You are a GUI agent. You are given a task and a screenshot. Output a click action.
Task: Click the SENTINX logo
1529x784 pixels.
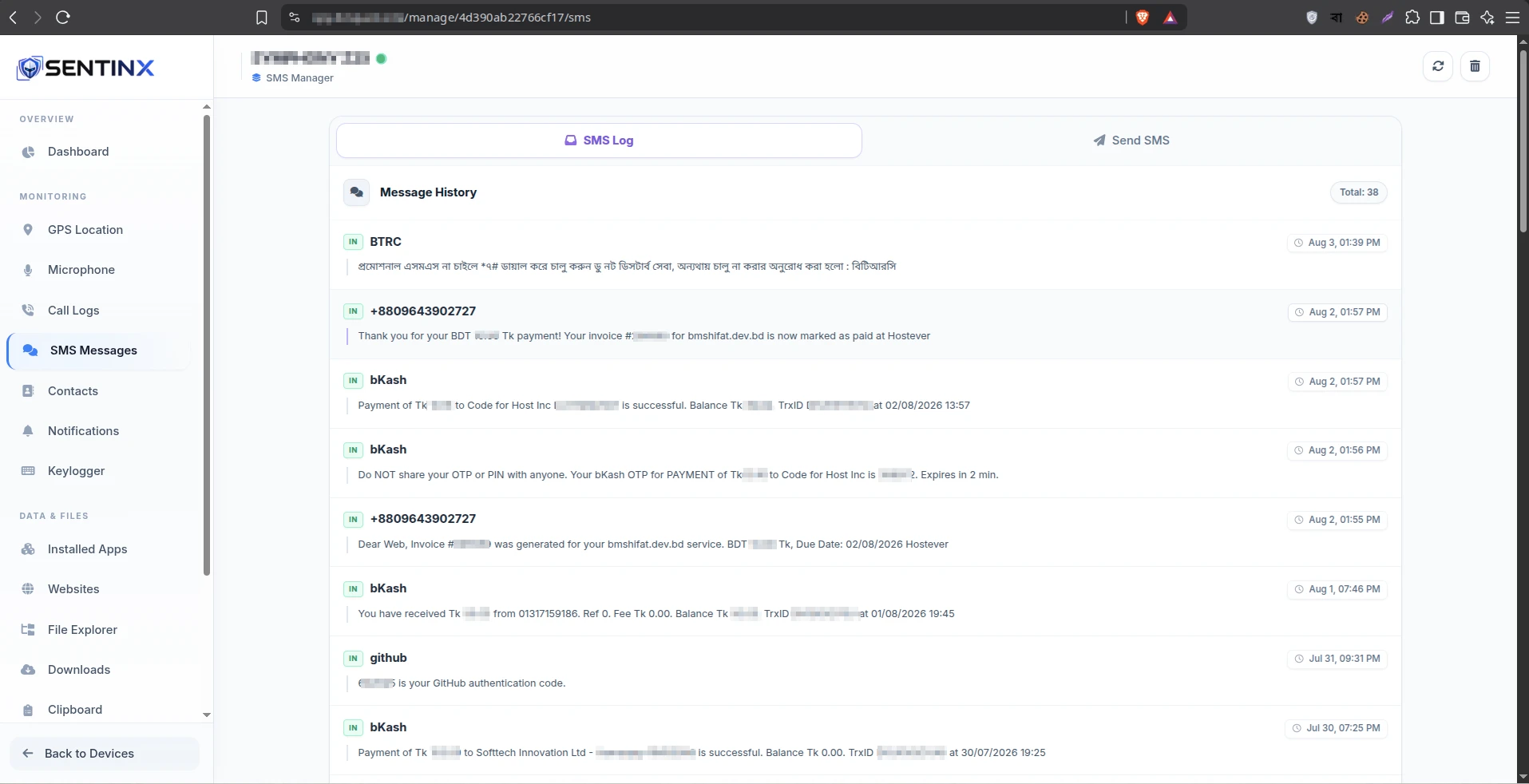[x=85, y=68]
